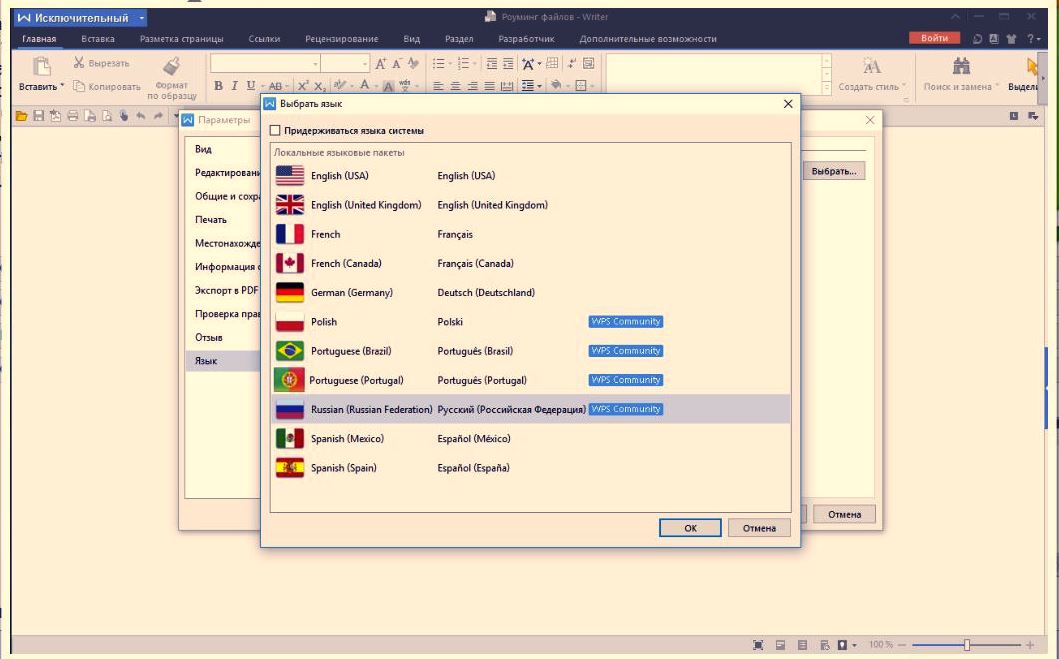This screenshot has width=1059, height=659.
Task: Click the zoom in plus button
Action: [1030, 645]
